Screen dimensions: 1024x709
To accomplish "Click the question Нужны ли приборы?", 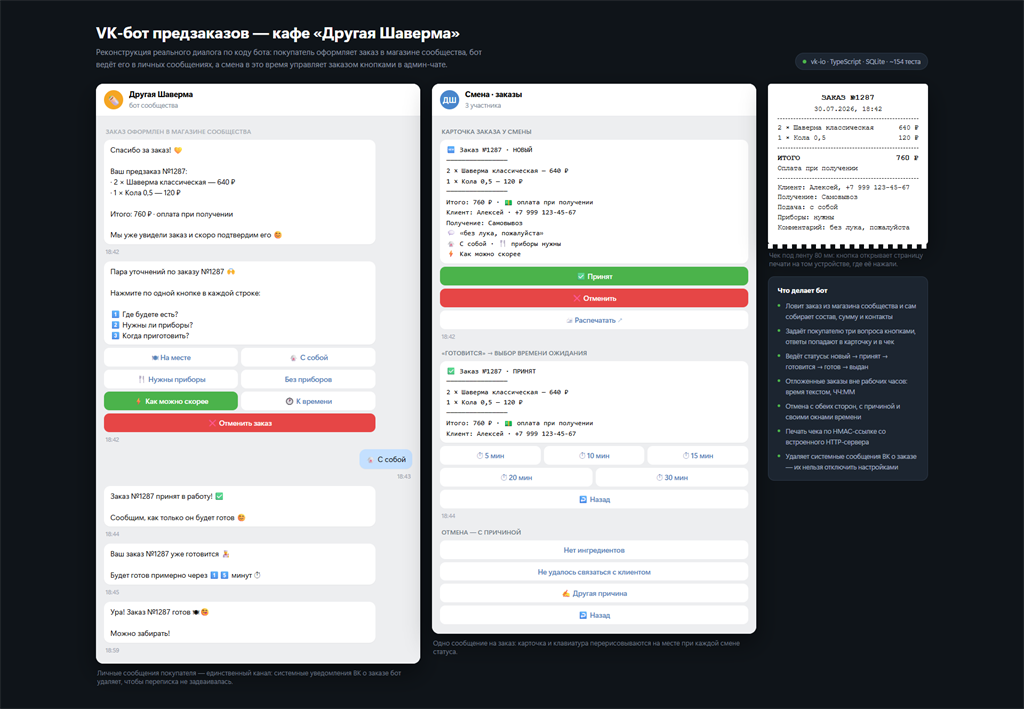I will pyautogui.click(x=157, y=324).
